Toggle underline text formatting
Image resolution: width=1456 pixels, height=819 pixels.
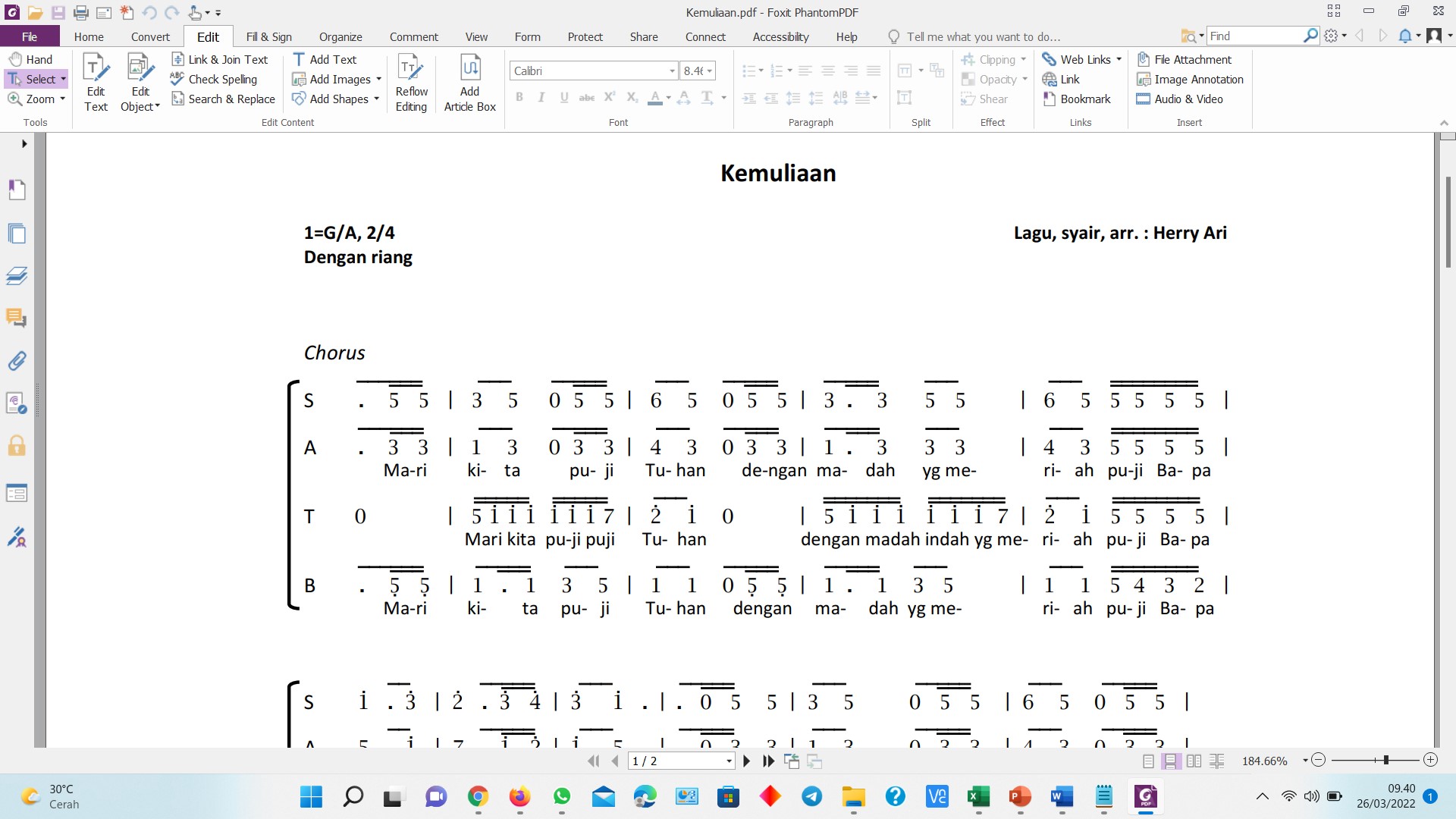564,97
